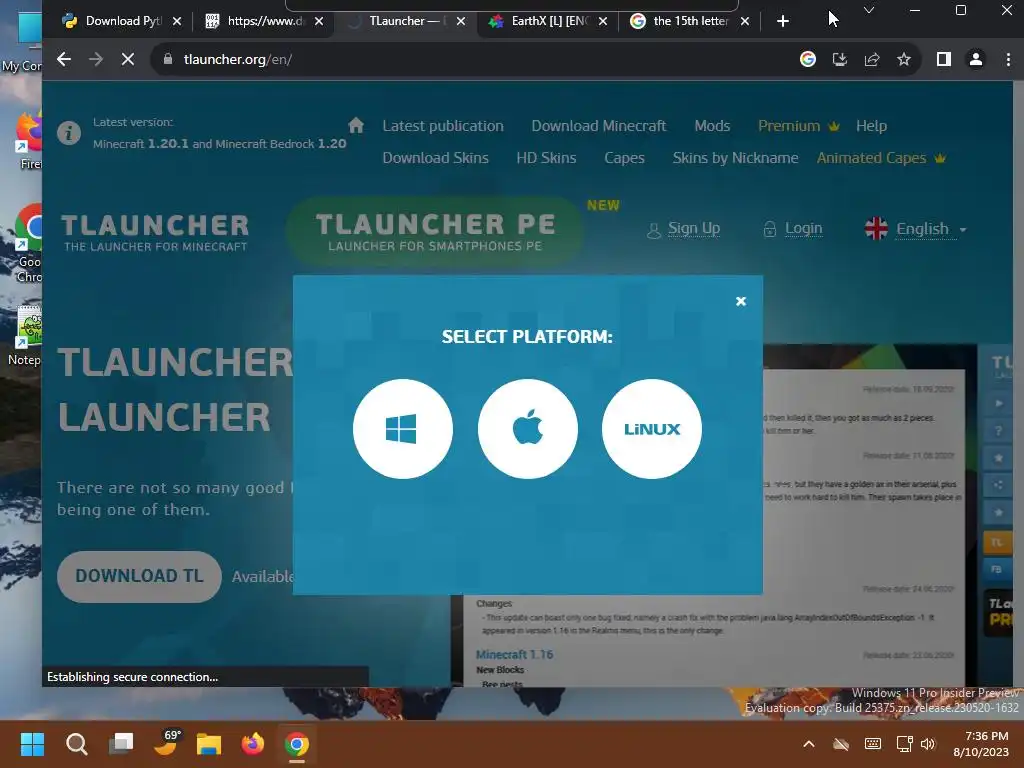This screenshot has height=768, width=1024.
Task: Open the clock showing 7:36 PM
Action: [x=981, y=744]
